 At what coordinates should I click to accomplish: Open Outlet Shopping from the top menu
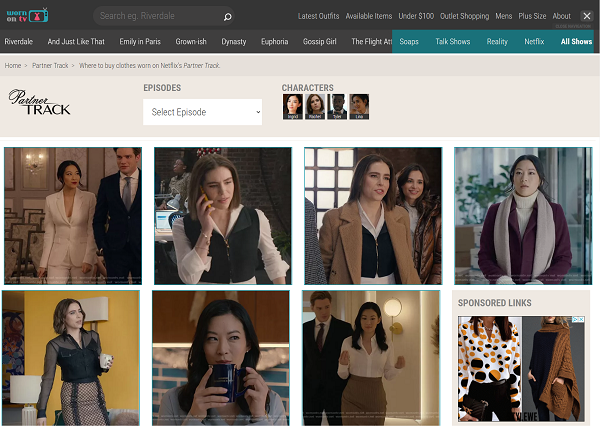(x=465, y=16)
